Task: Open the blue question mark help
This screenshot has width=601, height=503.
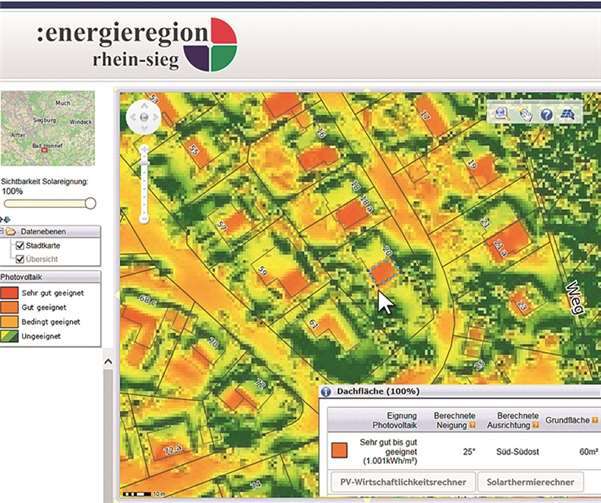Action: point(547,114)
